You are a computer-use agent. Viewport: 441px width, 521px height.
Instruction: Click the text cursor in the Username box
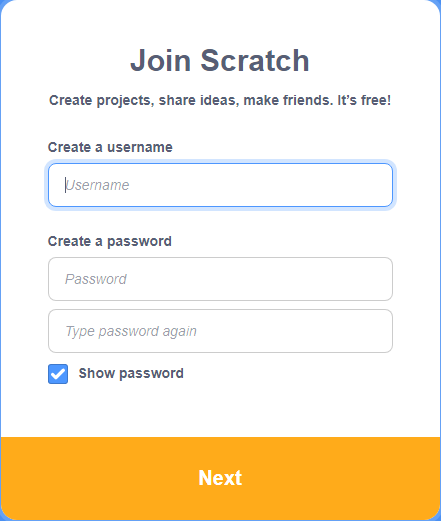(x=65, y=185)
